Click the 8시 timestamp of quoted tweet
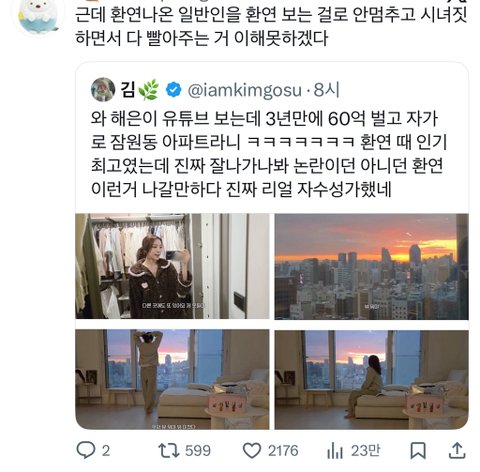The height and width of the screenshot is (472, 480). click(326, 90)
